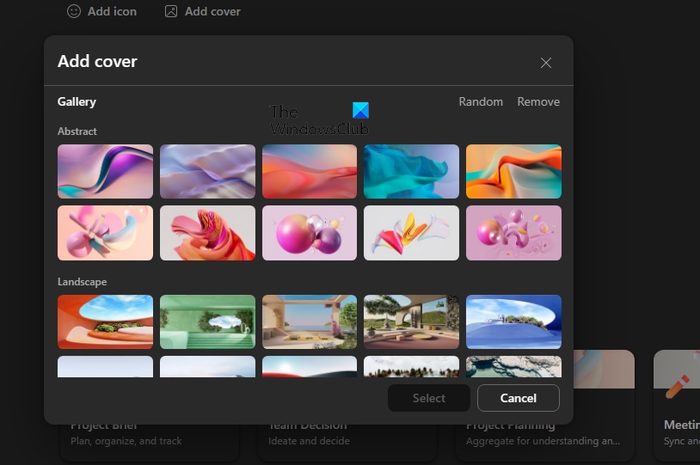Click Random to pick a random cover
This screenshot has height=465, width=700.
coord(480,102)
